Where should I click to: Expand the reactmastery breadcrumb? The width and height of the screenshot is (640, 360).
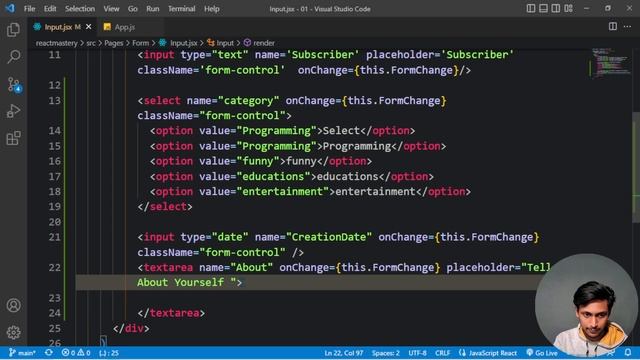pyautogui.click(x=56, y=43)
